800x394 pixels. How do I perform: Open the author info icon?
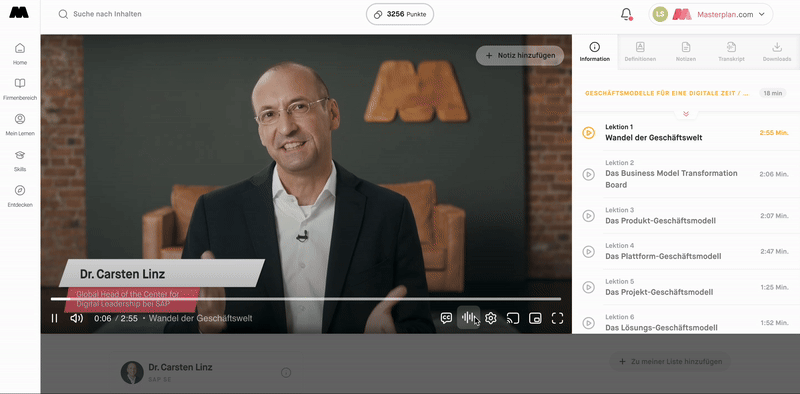286,373
